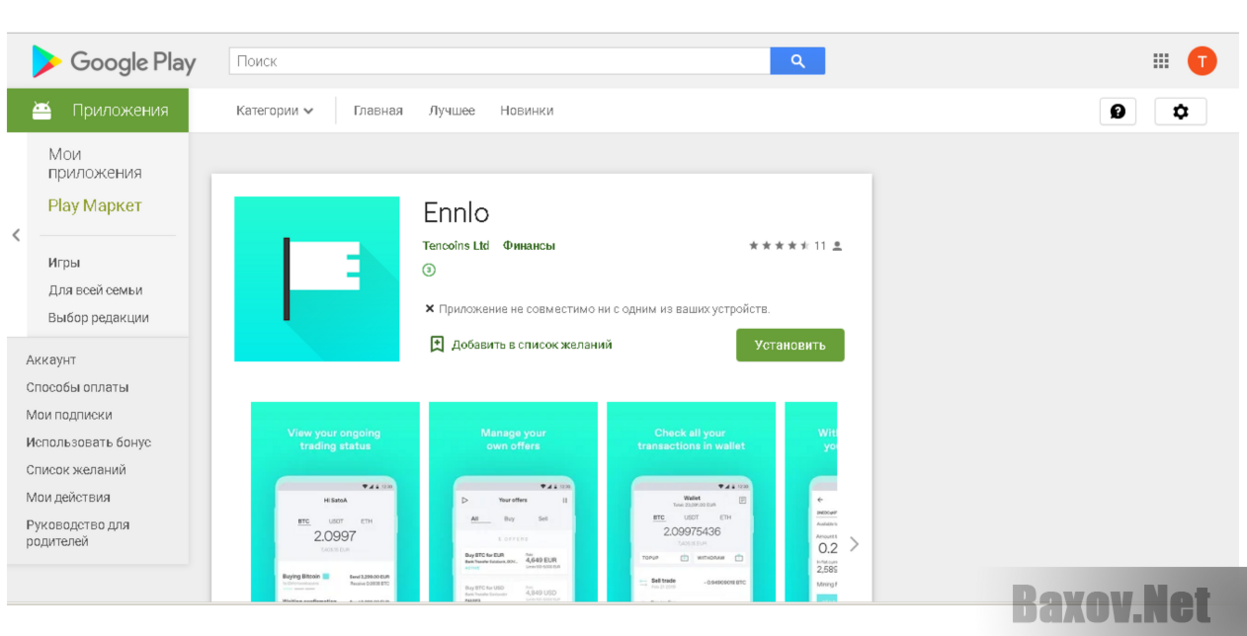
Task: Open Мои действия link
Action: pos(68,497)
